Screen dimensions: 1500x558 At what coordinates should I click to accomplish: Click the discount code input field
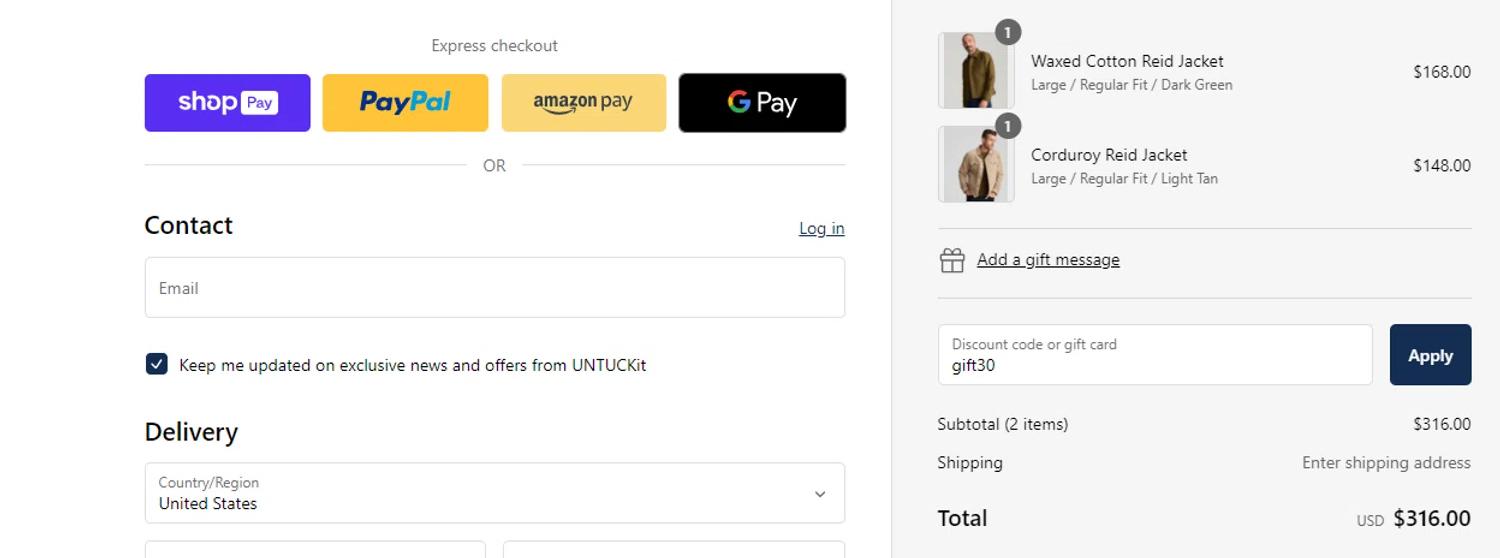1154,355
